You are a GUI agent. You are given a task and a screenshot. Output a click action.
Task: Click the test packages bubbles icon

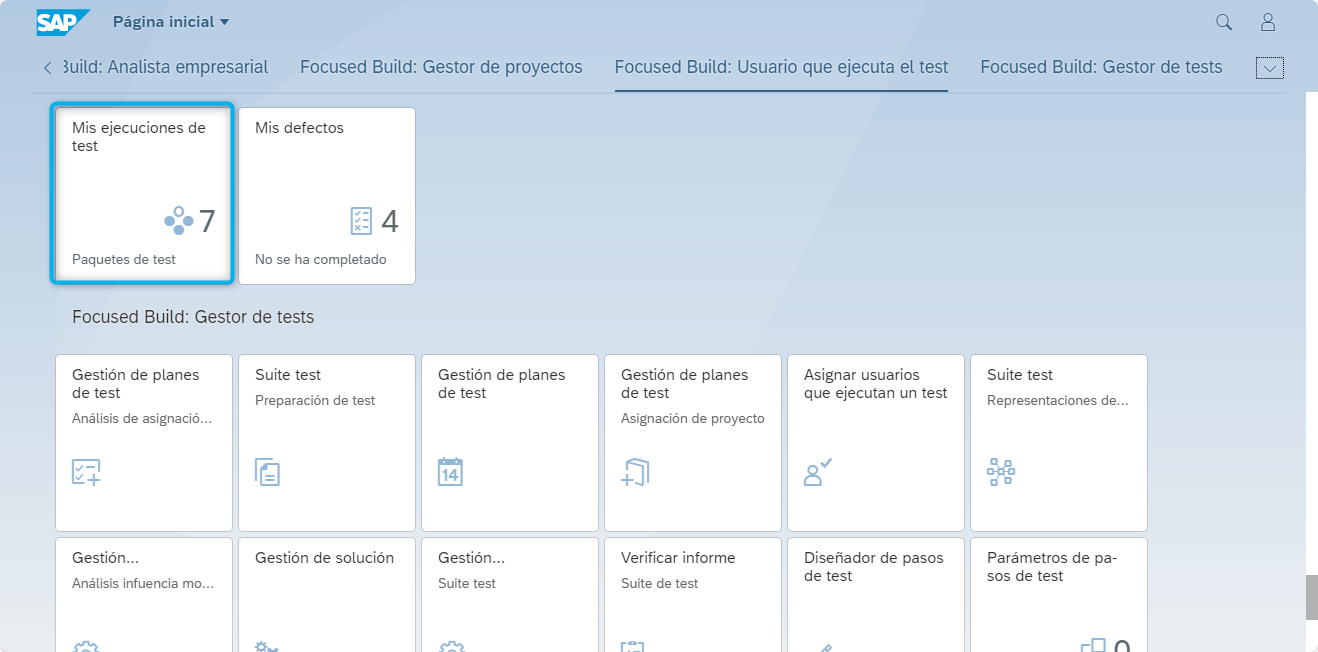pos(178,221)
